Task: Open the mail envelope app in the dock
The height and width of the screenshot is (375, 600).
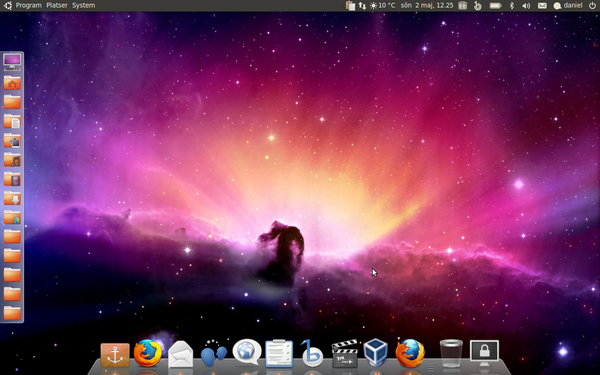Action: point(181,354)
